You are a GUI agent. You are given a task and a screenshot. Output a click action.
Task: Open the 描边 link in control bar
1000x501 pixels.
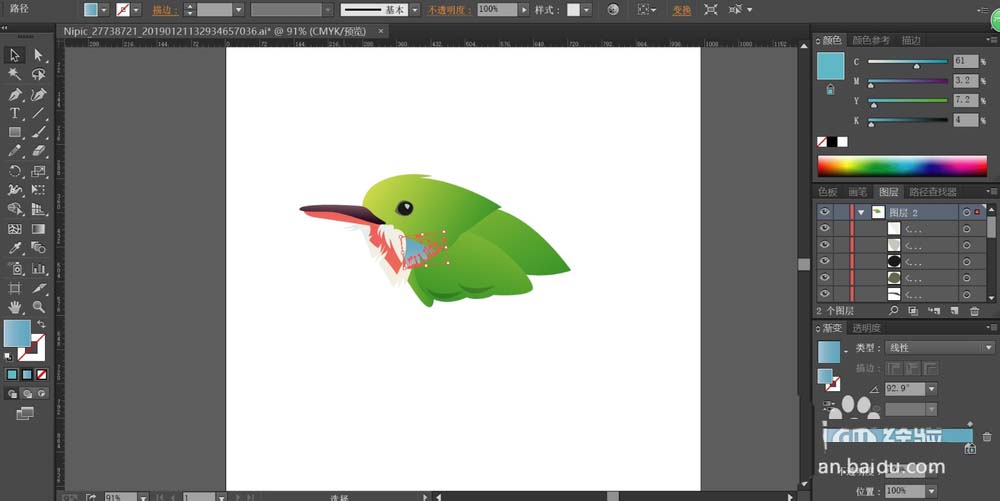165,10
